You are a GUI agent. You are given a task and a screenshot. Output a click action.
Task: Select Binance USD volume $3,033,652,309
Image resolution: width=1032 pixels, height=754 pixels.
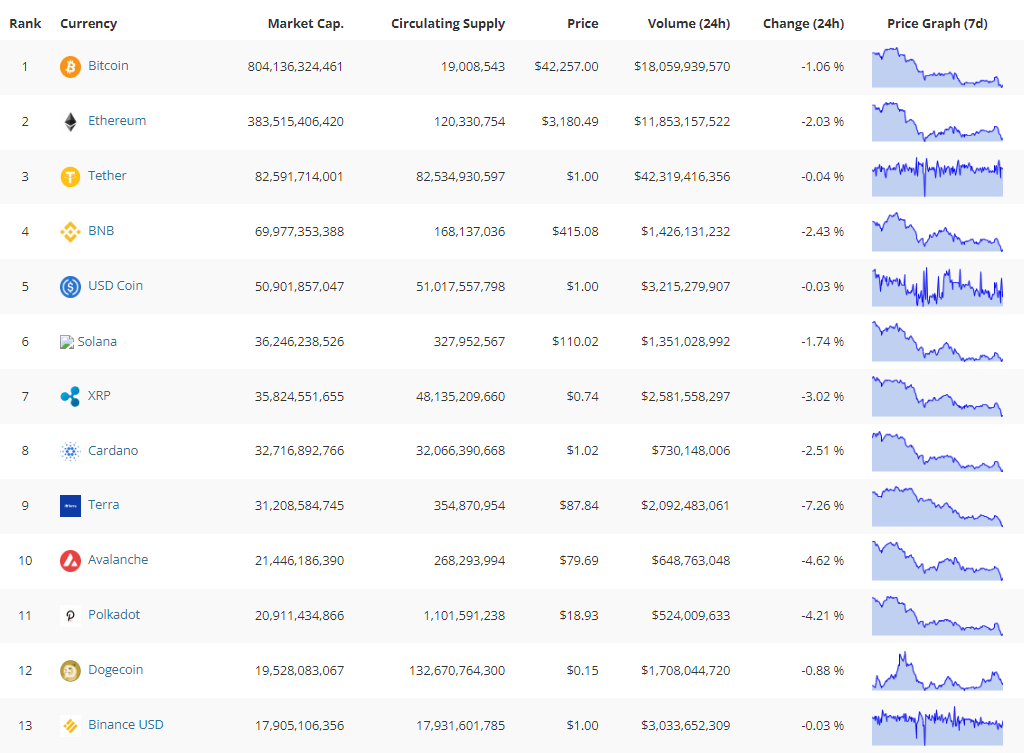(686, 726)
